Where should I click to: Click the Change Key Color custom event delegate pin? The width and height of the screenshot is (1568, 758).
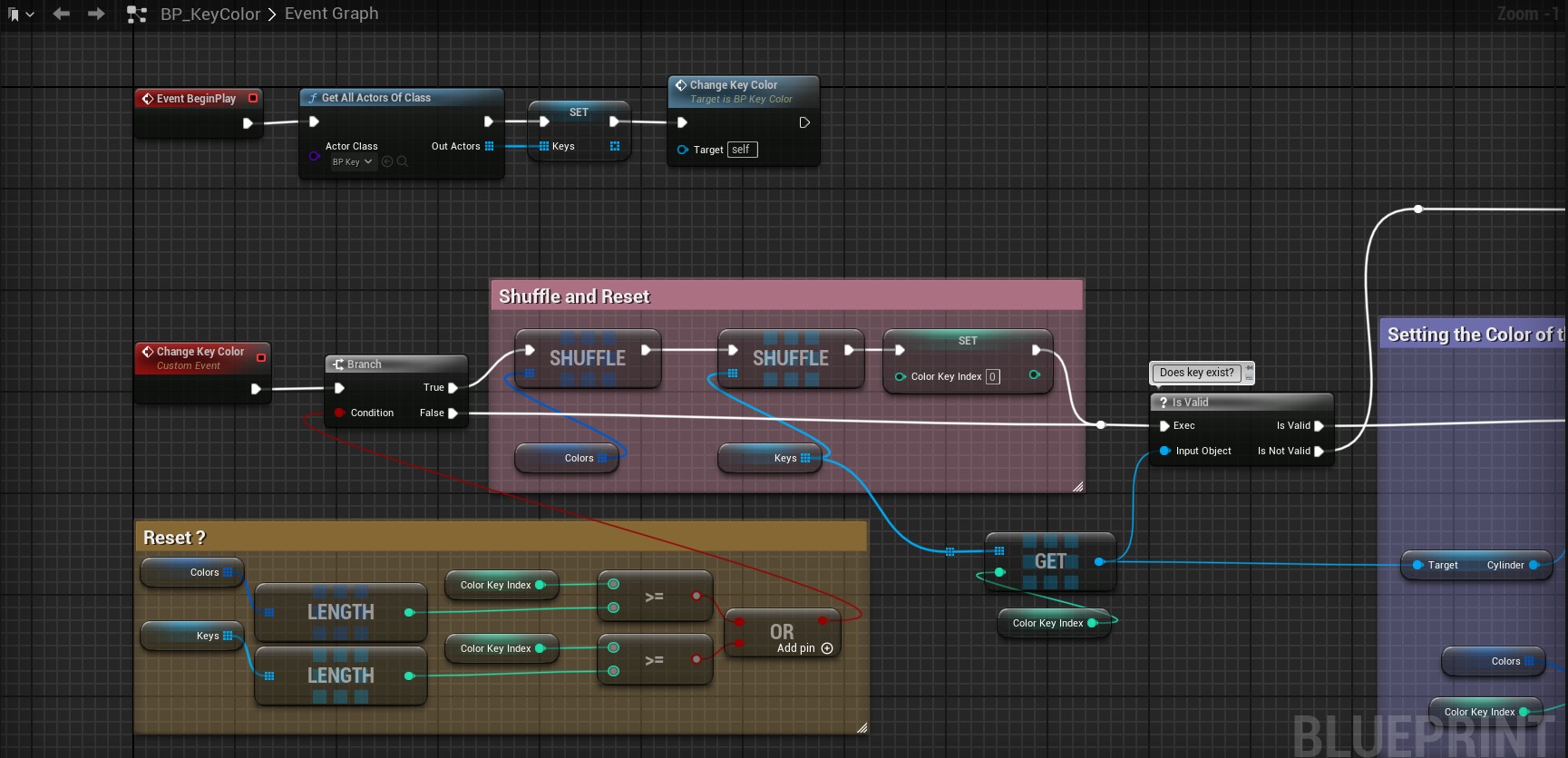pos(261,358)
